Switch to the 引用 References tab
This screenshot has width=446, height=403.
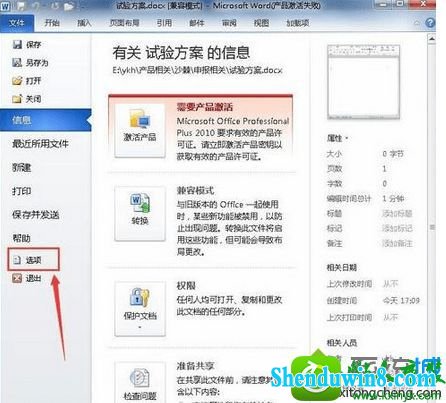[x=164, y=23]
